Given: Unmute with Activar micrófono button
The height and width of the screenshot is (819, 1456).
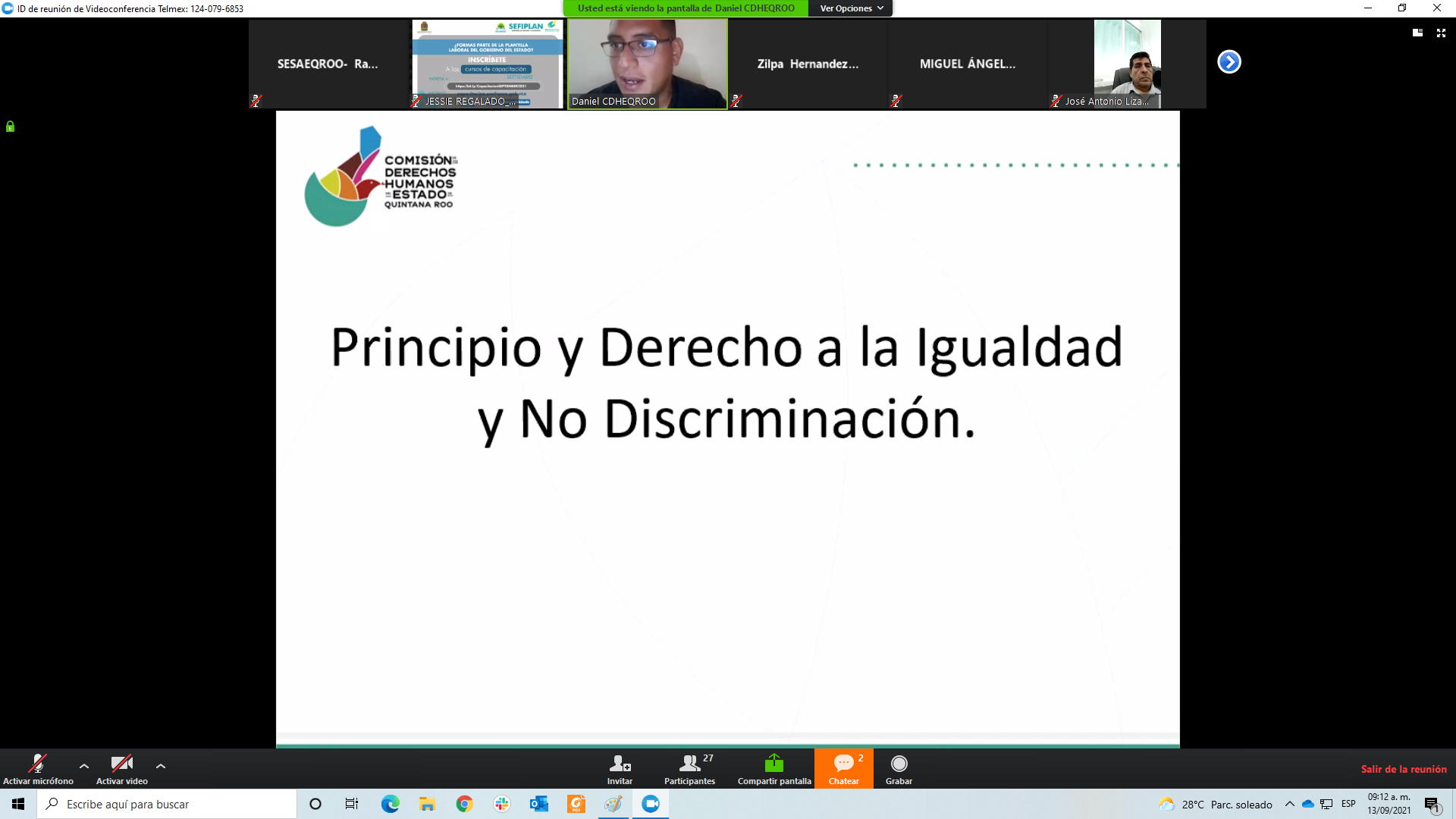Looking at the screenshot, I should click(38, 769).
